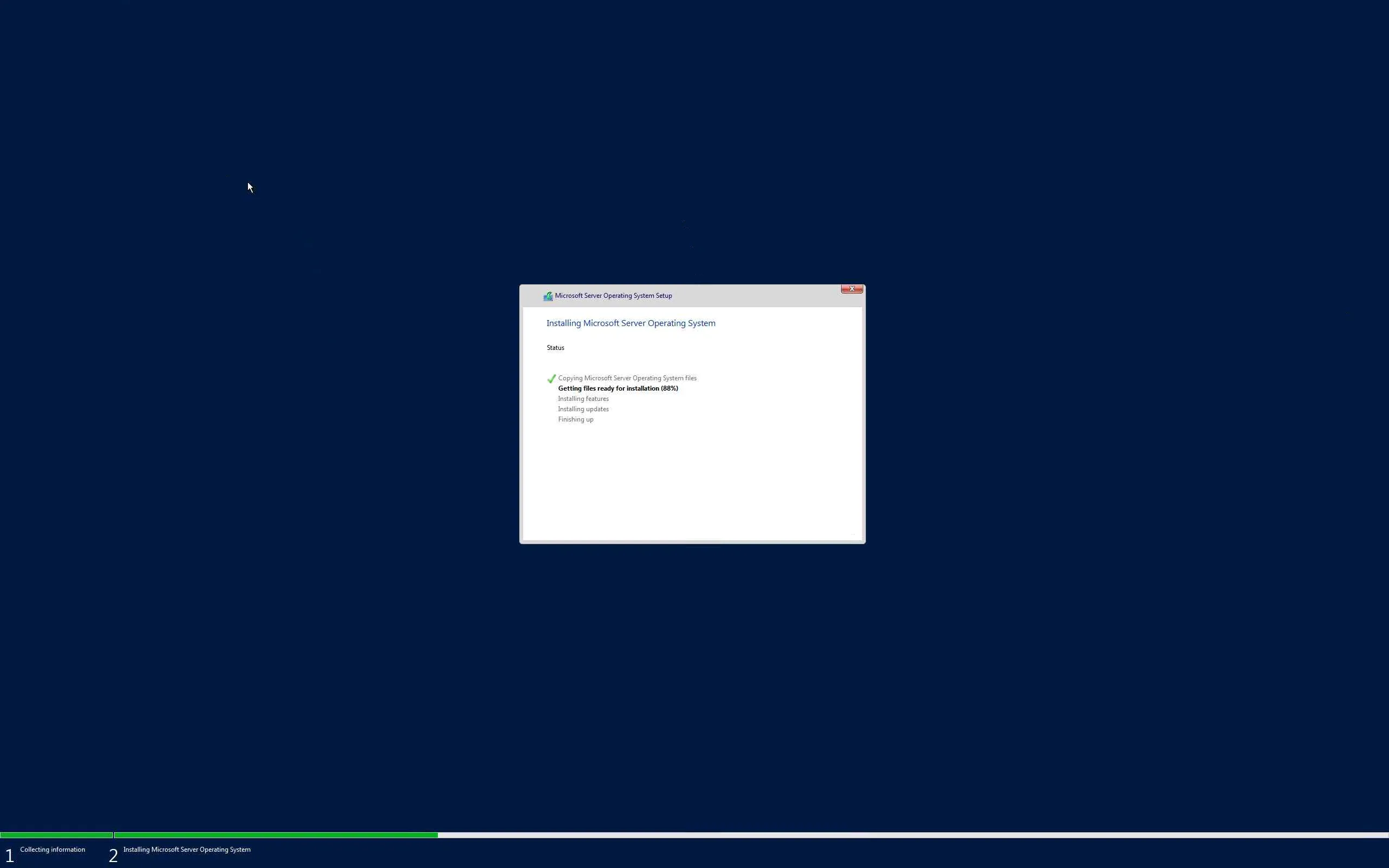Click the 'Installing features' step

(583, 399)
